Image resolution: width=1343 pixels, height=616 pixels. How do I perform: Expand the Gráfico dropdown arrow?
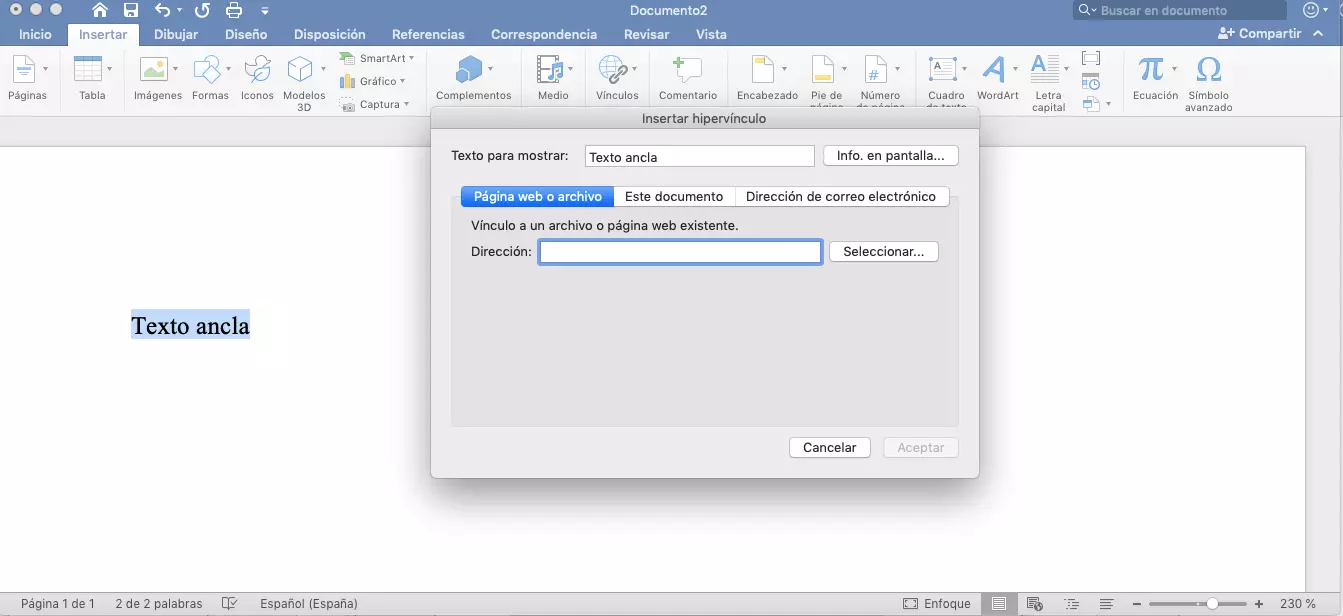pyautogui.click(x=403, y=81)
